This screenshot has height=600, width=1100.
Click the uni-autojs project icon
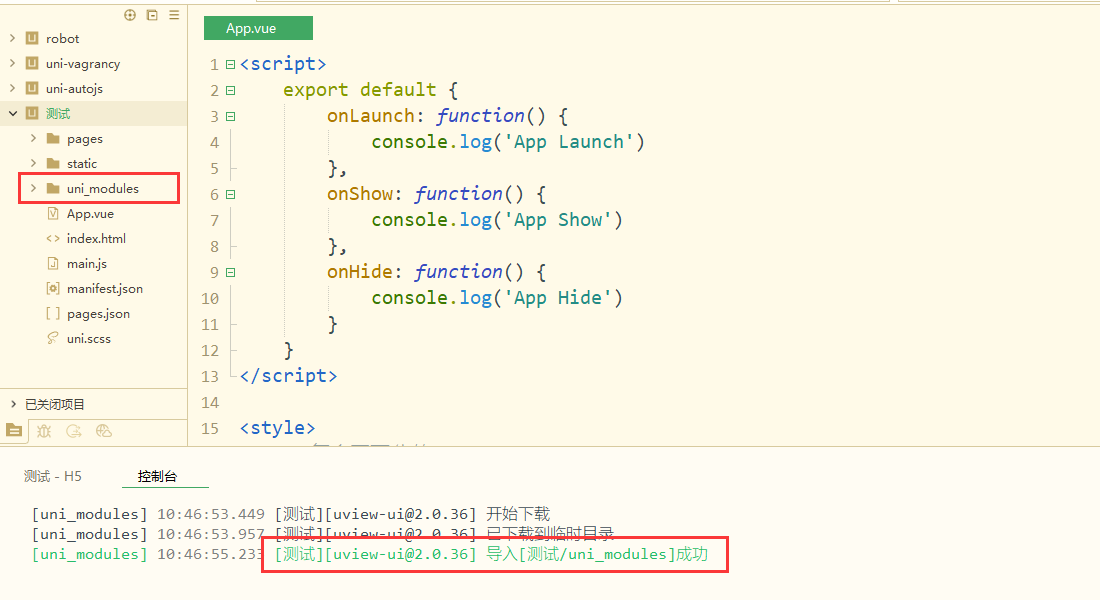pyautogui.click(x=32, y=88)
